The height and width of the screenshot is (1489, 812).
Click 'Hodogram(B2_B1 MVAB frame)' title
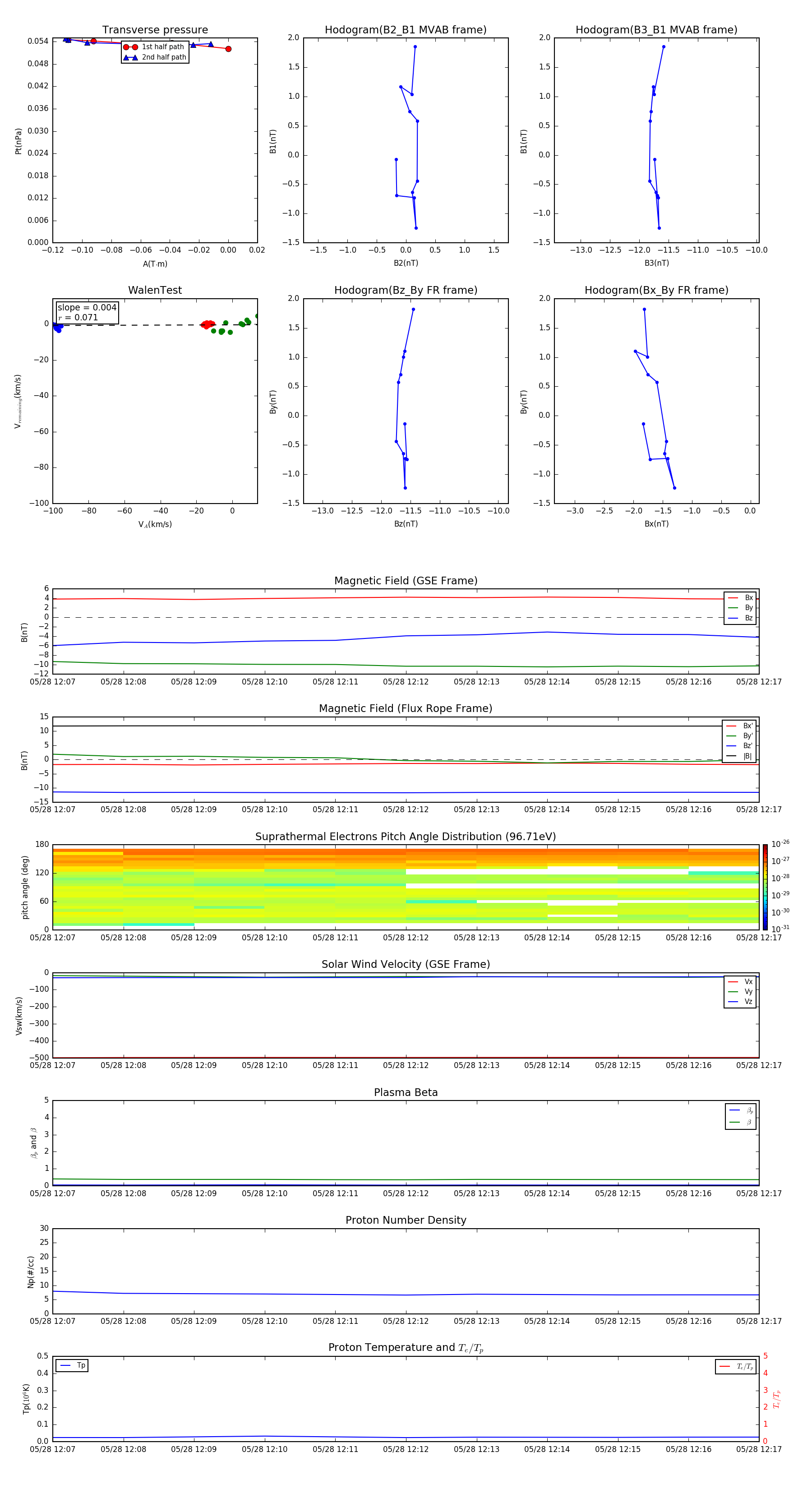coord(406,30)
